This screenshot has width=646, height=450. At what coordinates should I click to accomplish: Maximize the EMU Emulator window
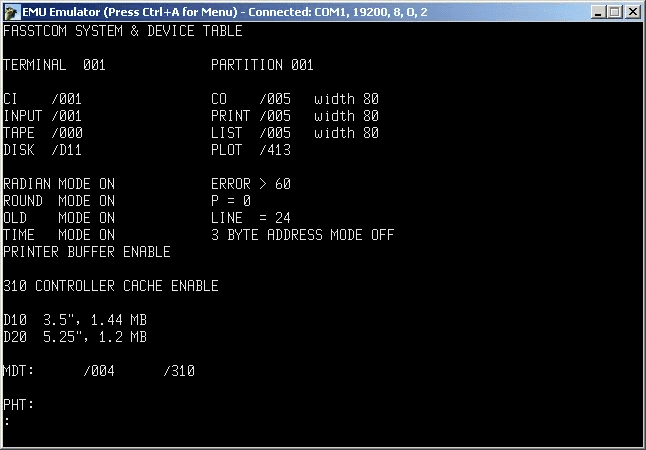(x=615, y=12)
